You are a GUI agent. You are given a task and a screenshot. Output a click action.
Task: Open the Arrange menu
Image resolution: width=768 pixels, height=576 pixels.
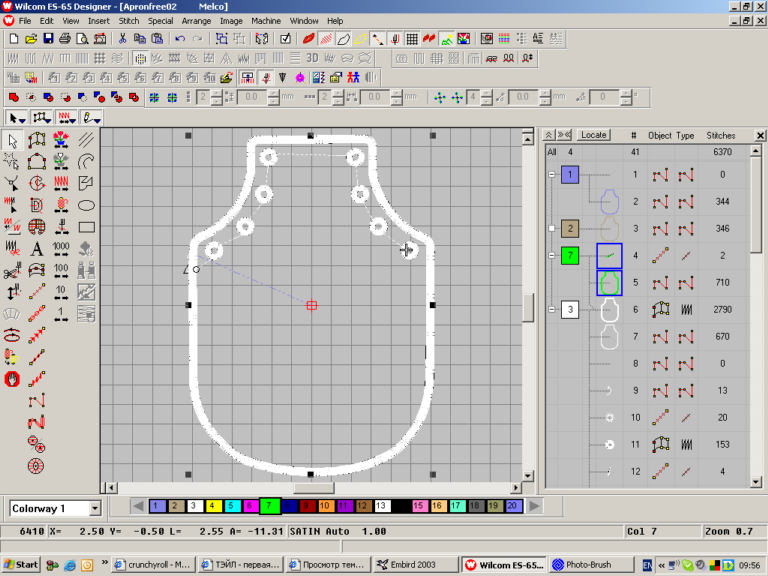tap(196, 20)
